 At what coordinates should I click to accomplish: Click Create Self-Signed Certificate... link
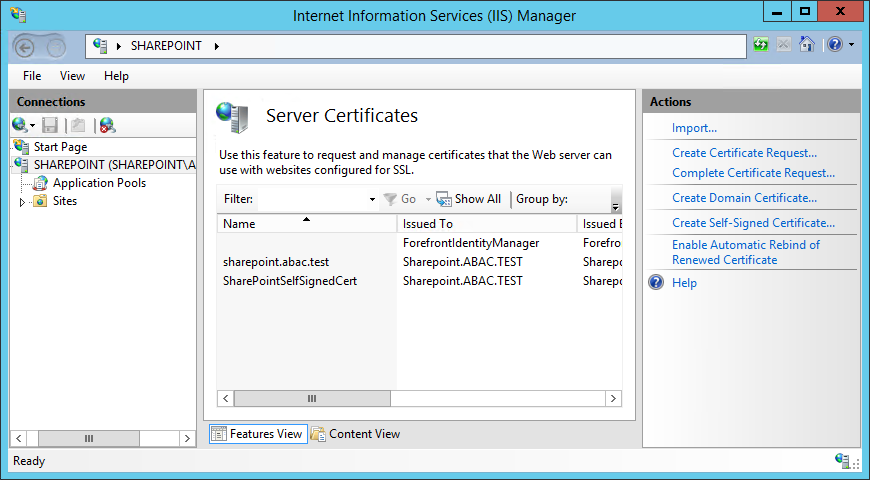[753, 223]
